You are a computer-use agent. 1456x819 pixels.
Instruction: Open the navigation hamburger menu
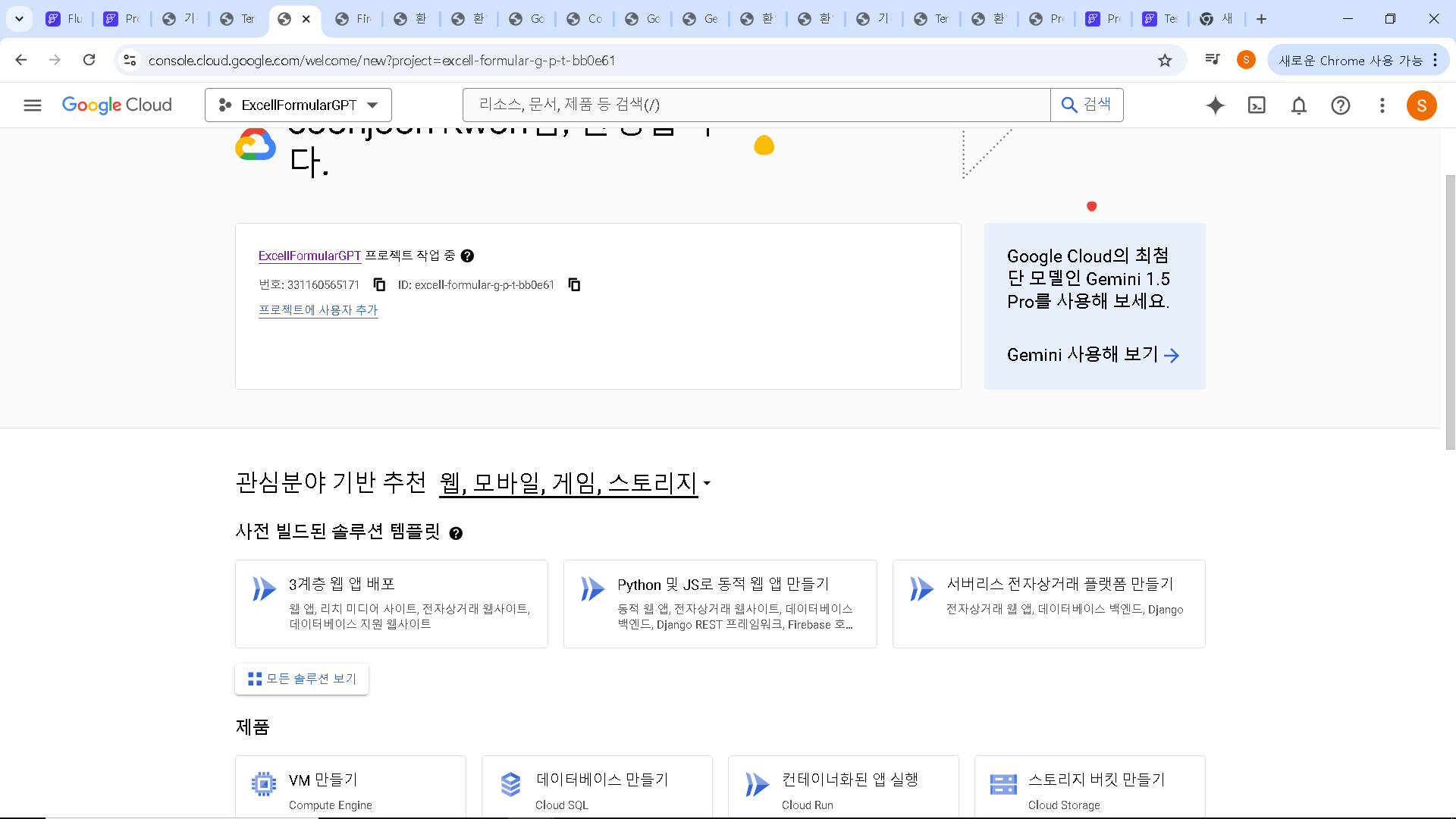coord(32,105)
